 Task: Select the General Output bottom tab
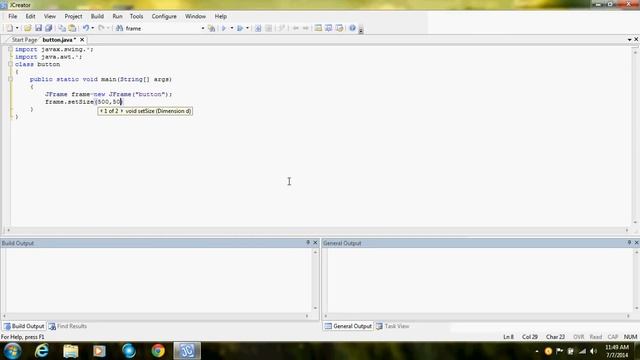[x=348, y=326]
